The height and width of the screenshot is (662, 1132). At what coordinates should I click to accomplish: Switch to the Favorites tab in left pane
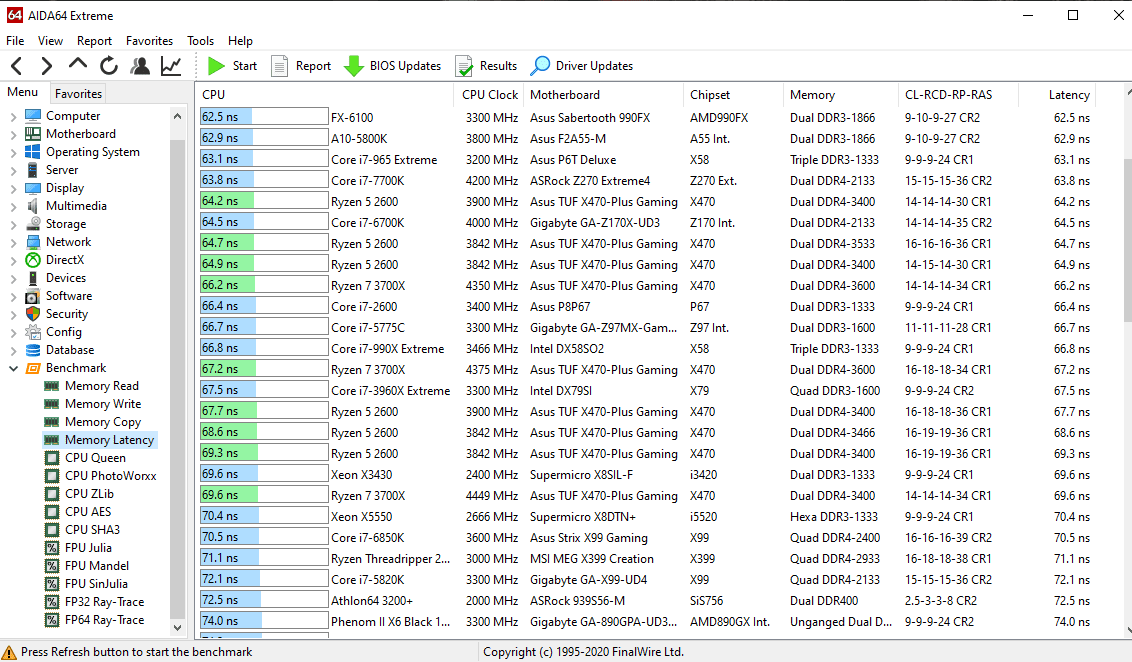click(78, 93)
